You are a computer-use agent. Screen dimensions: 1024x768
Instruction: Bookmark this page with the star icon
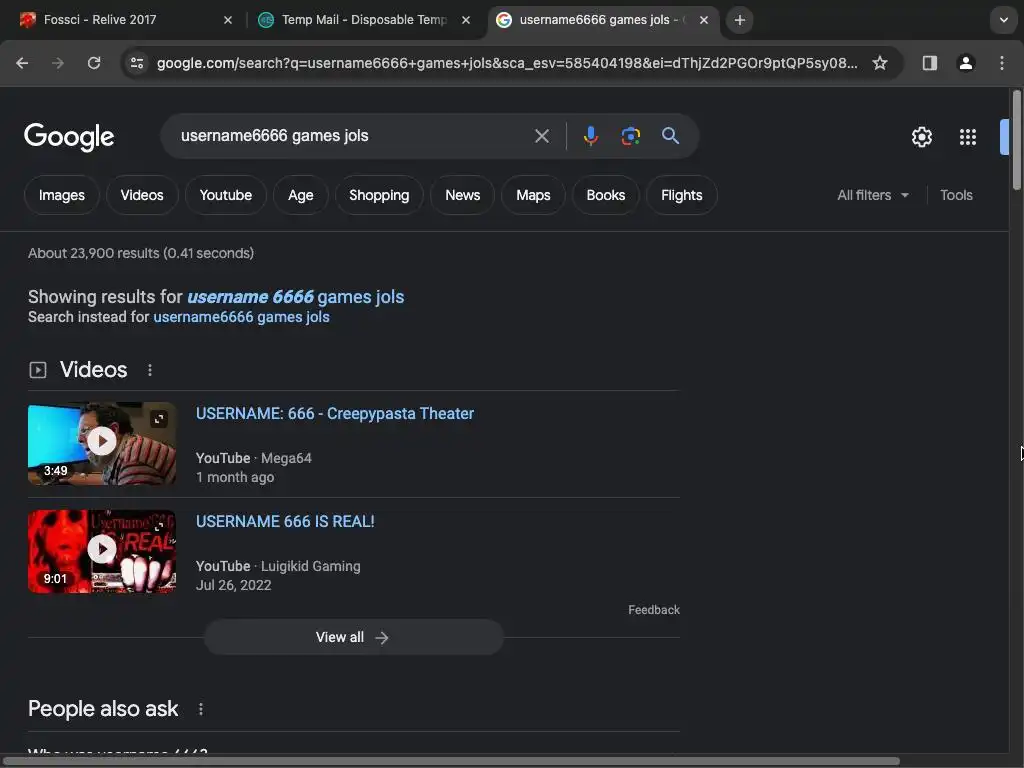tap(880, 63)
